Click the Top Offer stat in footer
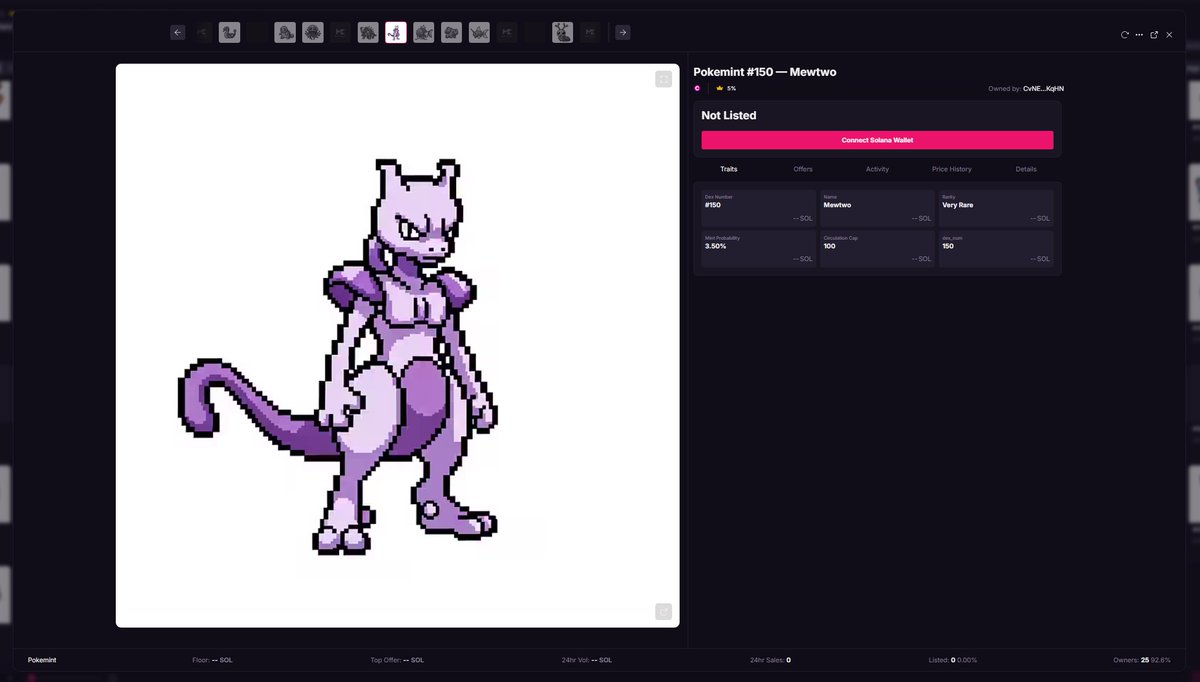The image size is (1200, 682). click(397, 660)
